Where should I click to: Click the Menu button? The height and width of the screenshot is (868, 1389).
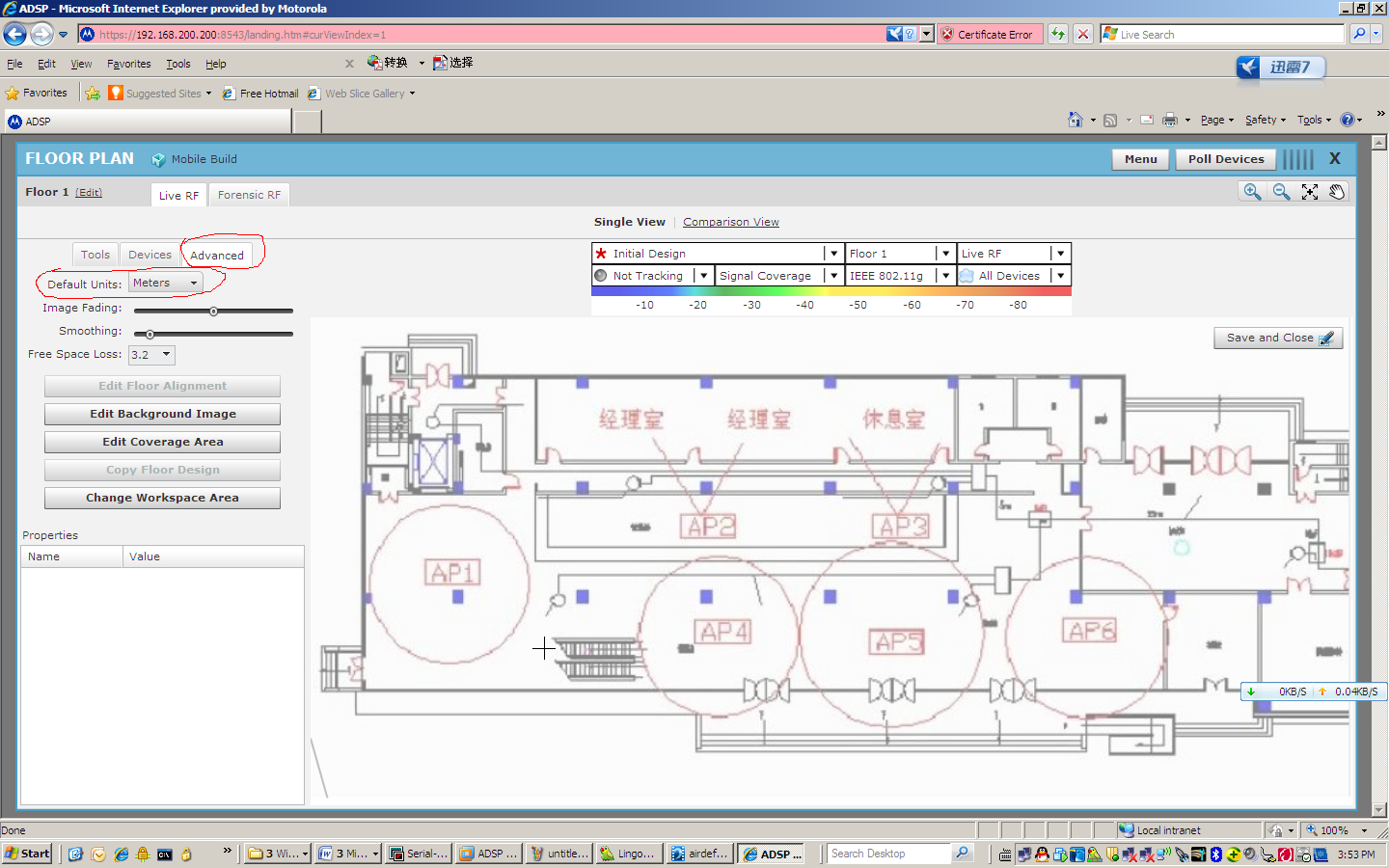pos(1141,159)
